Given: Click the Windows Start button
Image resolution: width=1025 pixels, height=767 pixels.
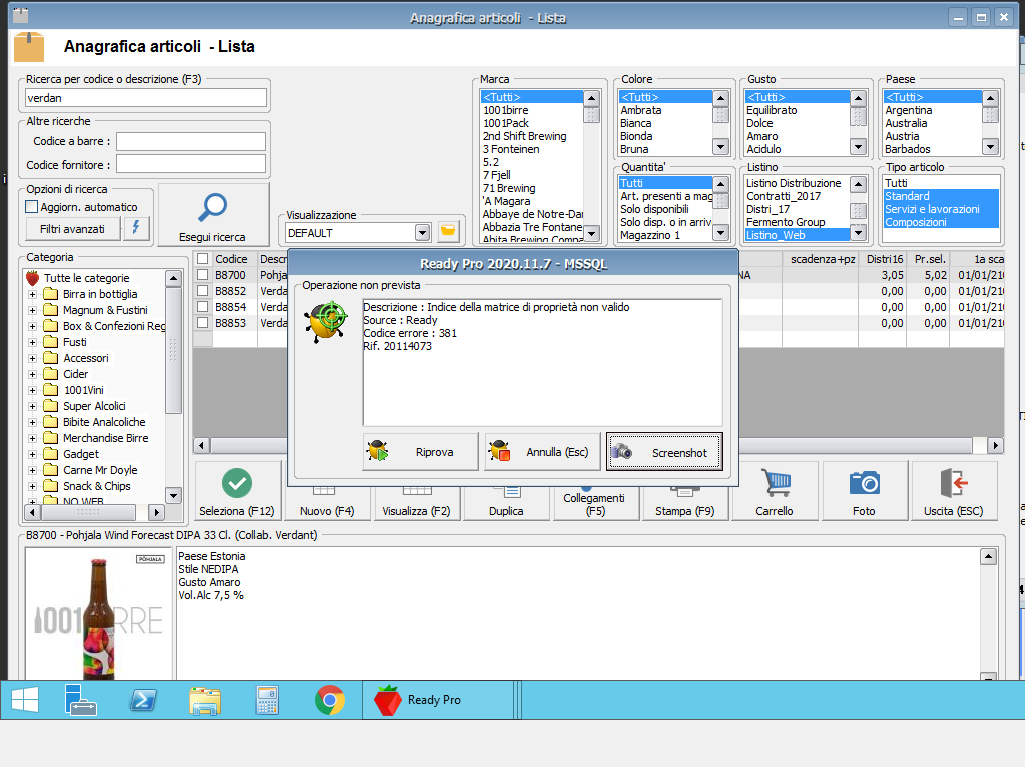Looking at the screenshot, I should pyautogui.click(x=25, y=700).
